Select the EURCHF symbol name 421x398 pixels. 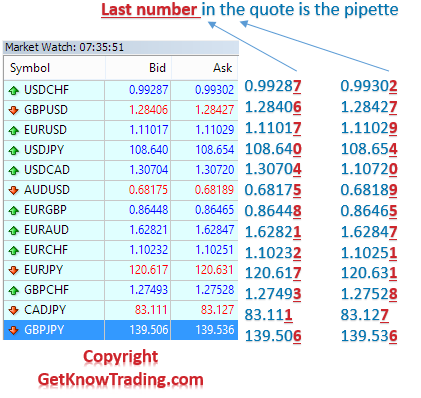[46, 250]
